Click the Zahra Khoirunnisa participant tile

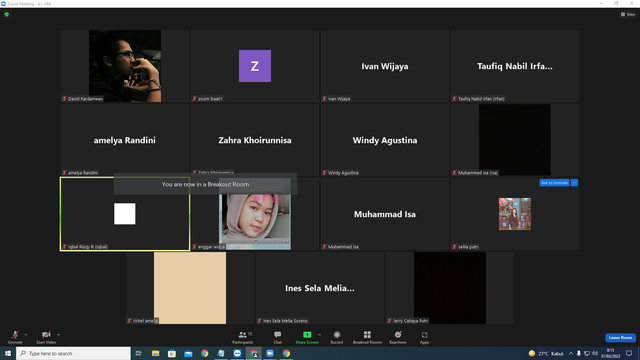[x=255, y=140]
